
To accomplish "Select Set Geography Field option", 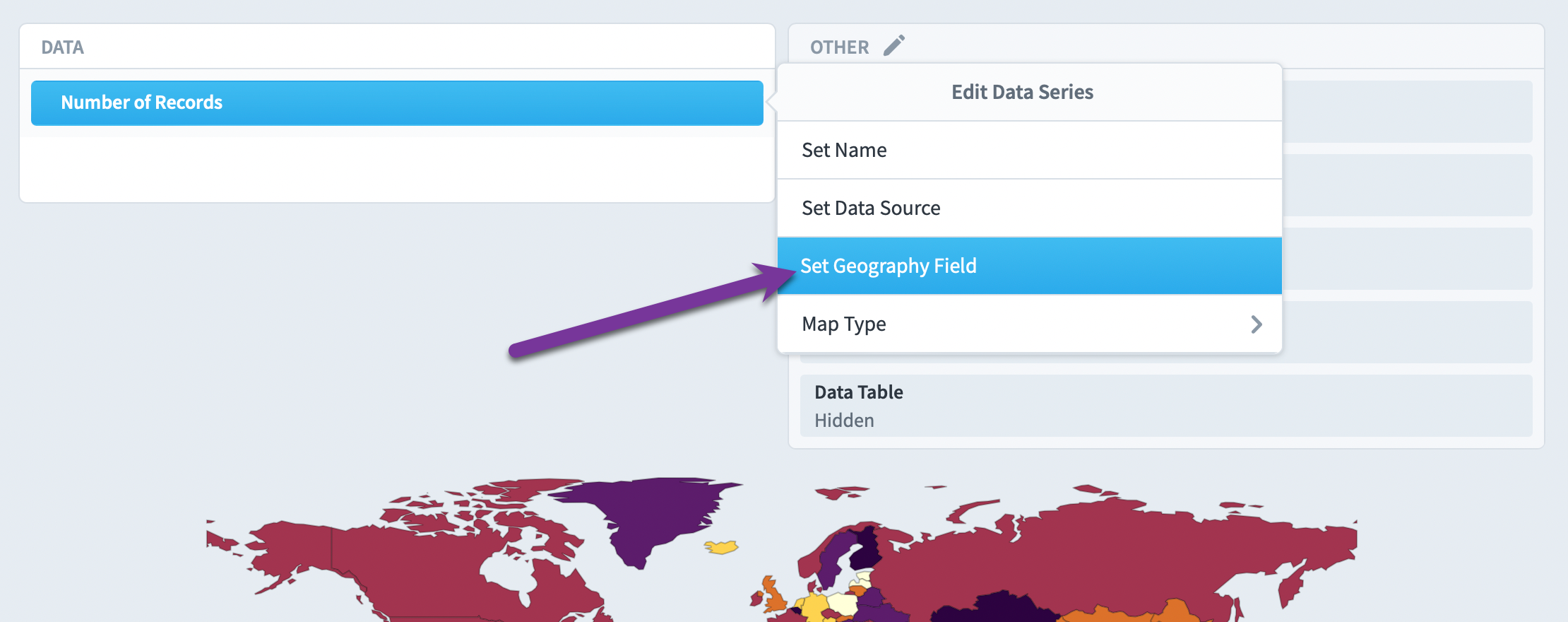I will (x=1029, y=266).
